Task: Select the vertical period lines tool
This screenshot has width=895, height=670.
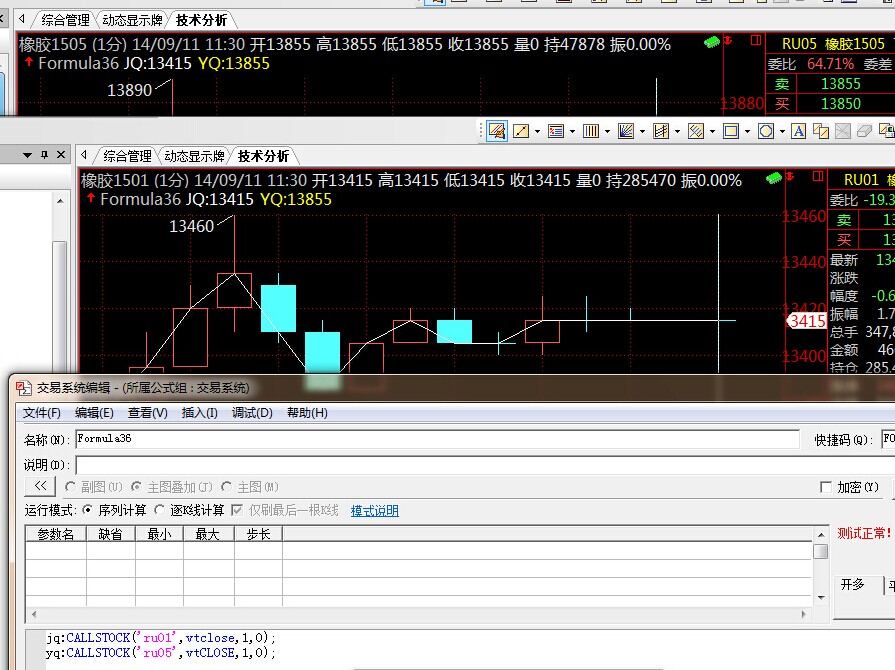Action: [591, 131]
